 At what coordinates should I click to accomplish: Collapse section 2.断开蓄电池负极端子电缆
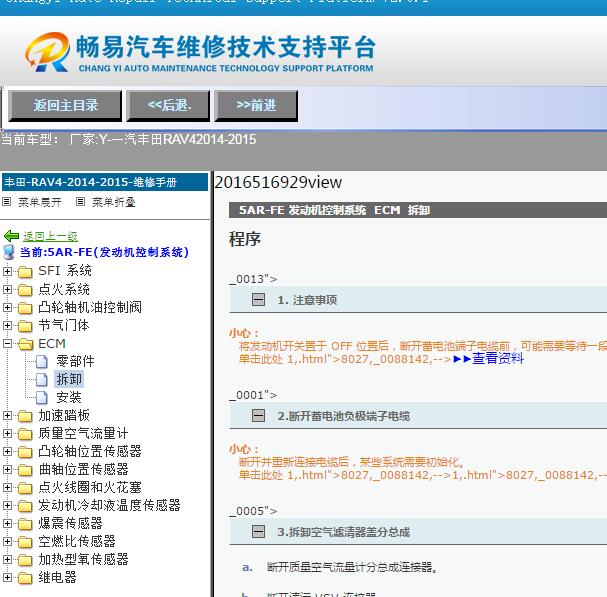point(259,416)
